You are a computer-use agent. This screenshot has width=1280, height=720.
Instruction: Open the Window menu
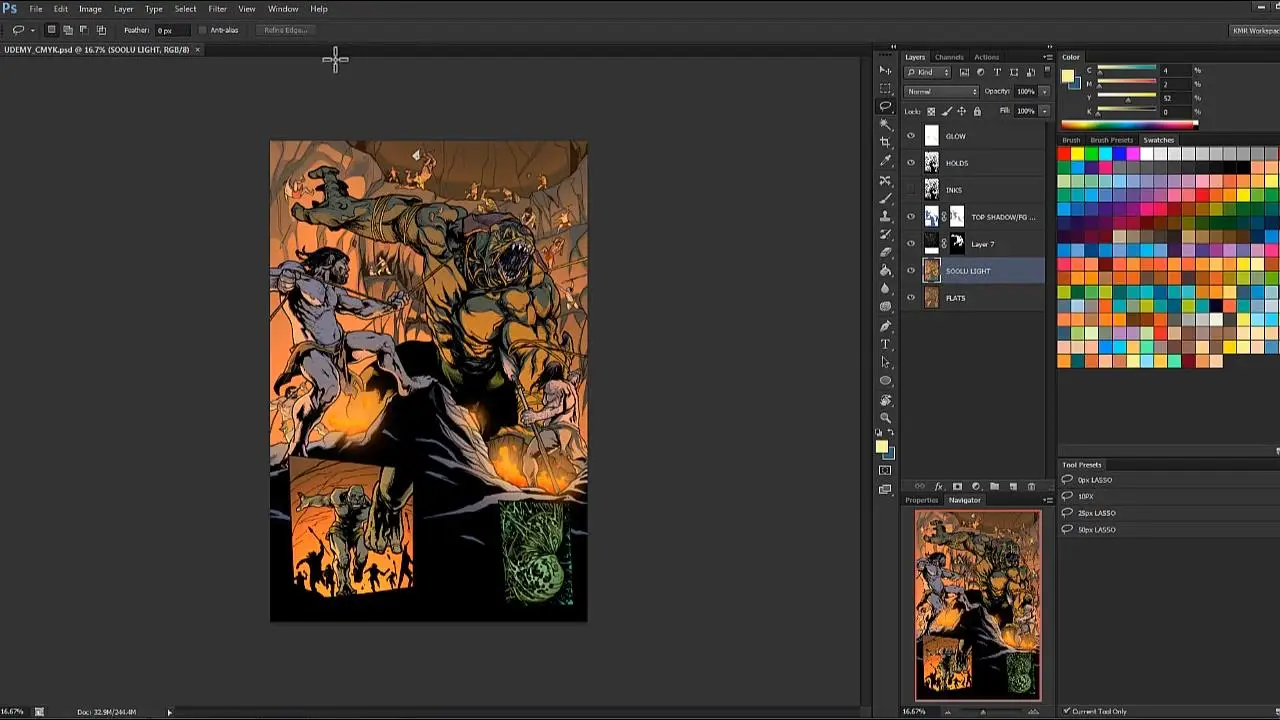click(283, 9)
